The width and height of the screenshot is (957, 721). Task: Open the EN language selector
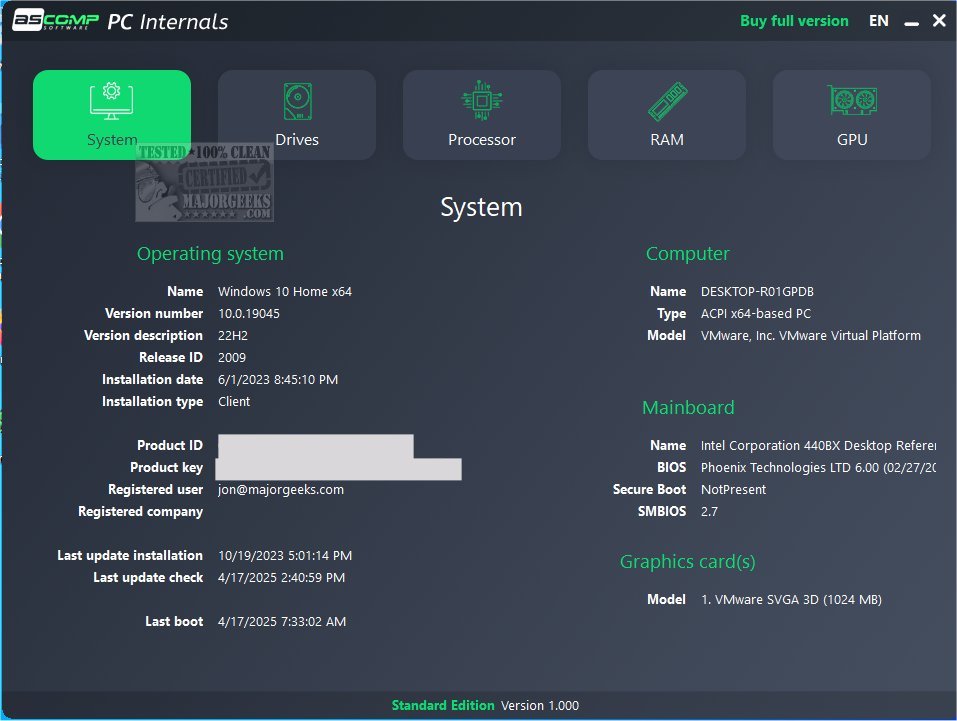(878, 20)
